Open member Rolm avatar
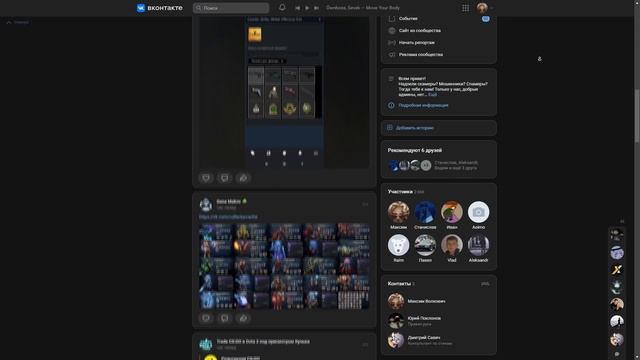640x360 pixels. pyautogui.click(x=398, y=245)
